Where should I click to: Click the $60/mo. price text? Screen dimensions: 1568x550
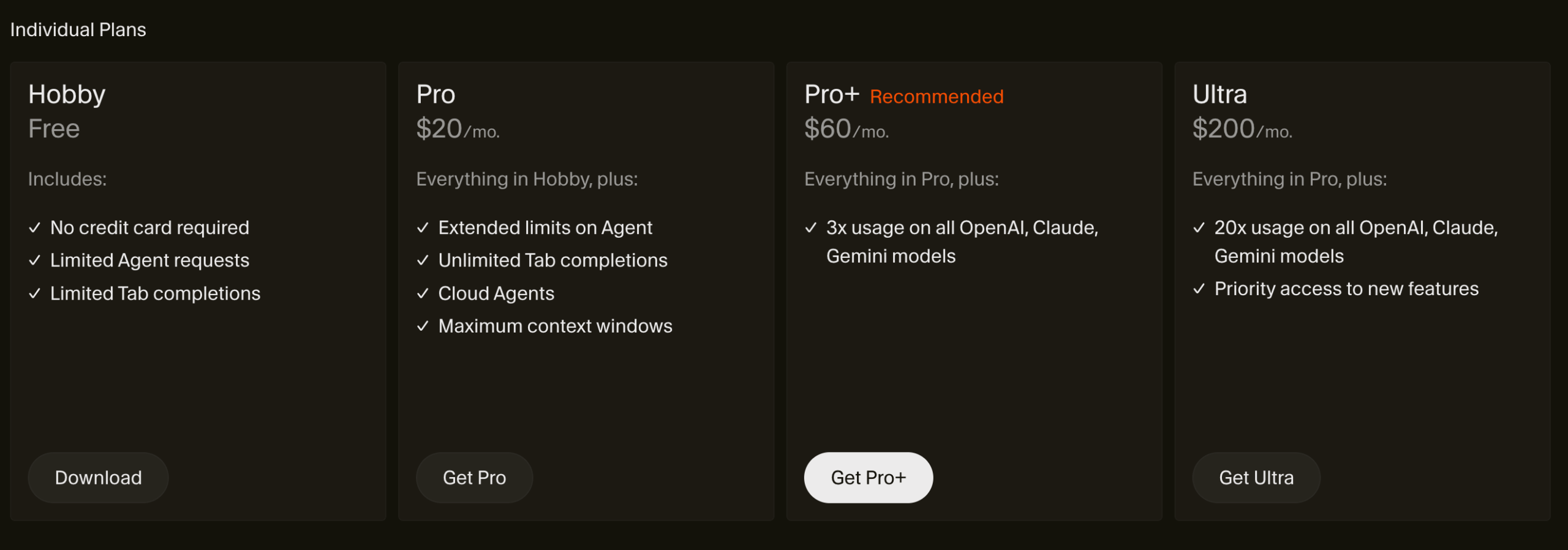click(x=846, y=129)
